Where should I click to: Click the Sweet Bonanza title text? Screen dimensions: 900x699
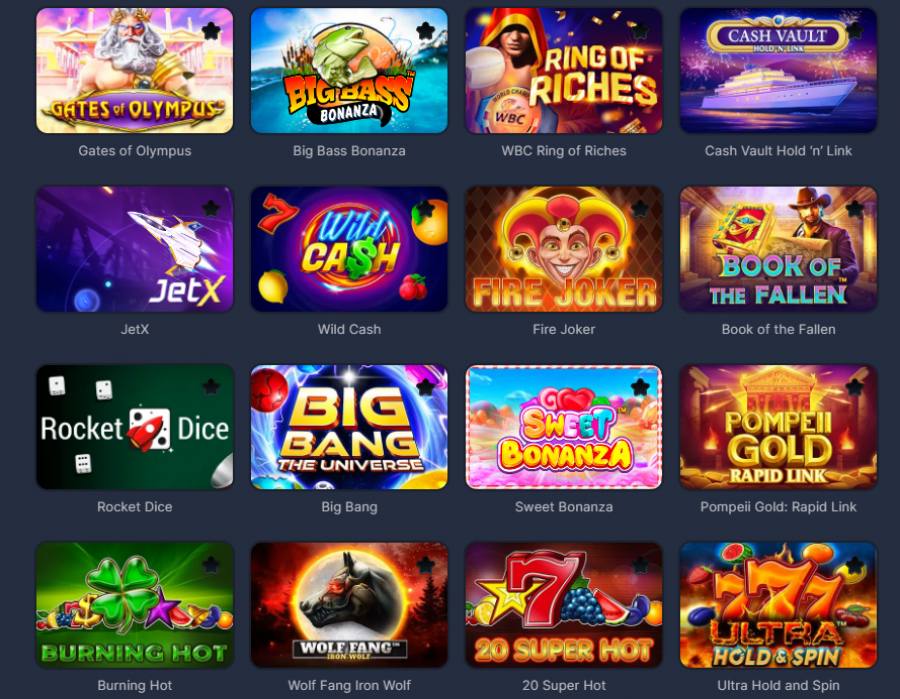(x=564, y=507)
